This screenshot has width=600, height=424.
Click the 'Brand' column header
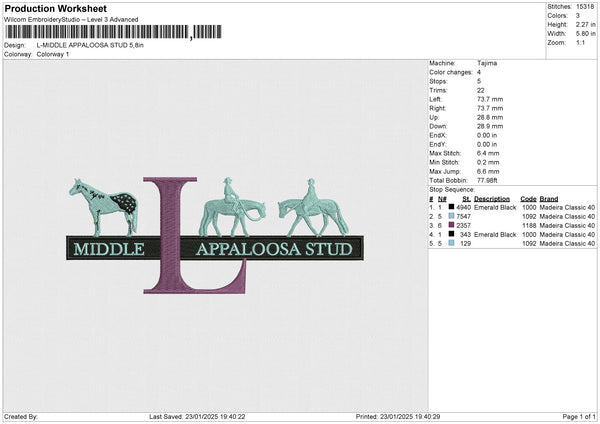[549, 199]
